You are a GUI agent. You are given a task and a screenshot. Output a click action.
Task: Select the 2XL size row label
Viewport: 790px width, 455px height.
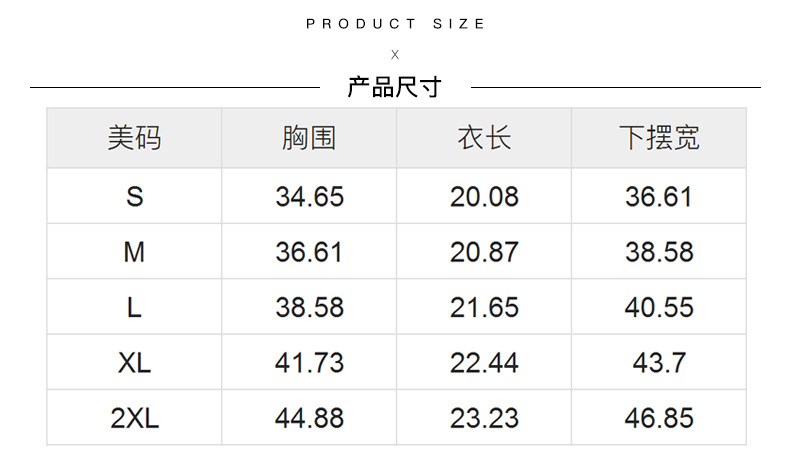tap(134, 418)
